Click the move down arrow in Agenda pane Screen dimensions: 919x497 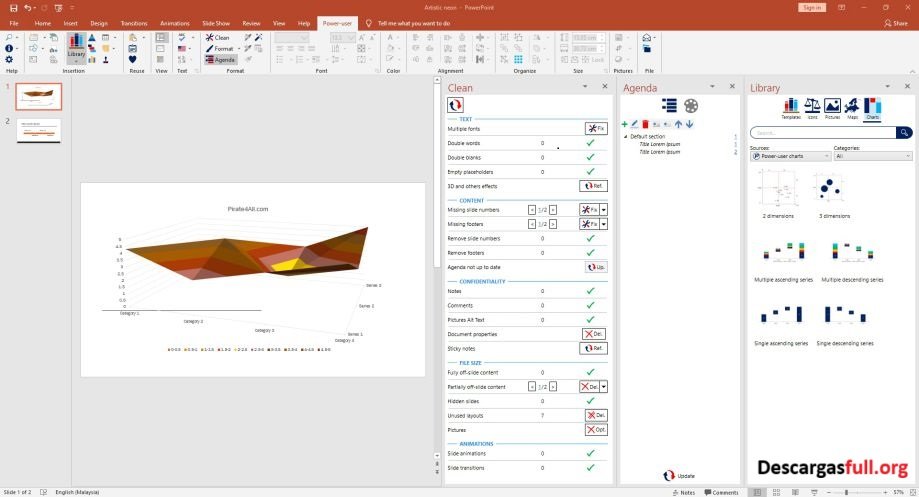[x=689, y=124]
